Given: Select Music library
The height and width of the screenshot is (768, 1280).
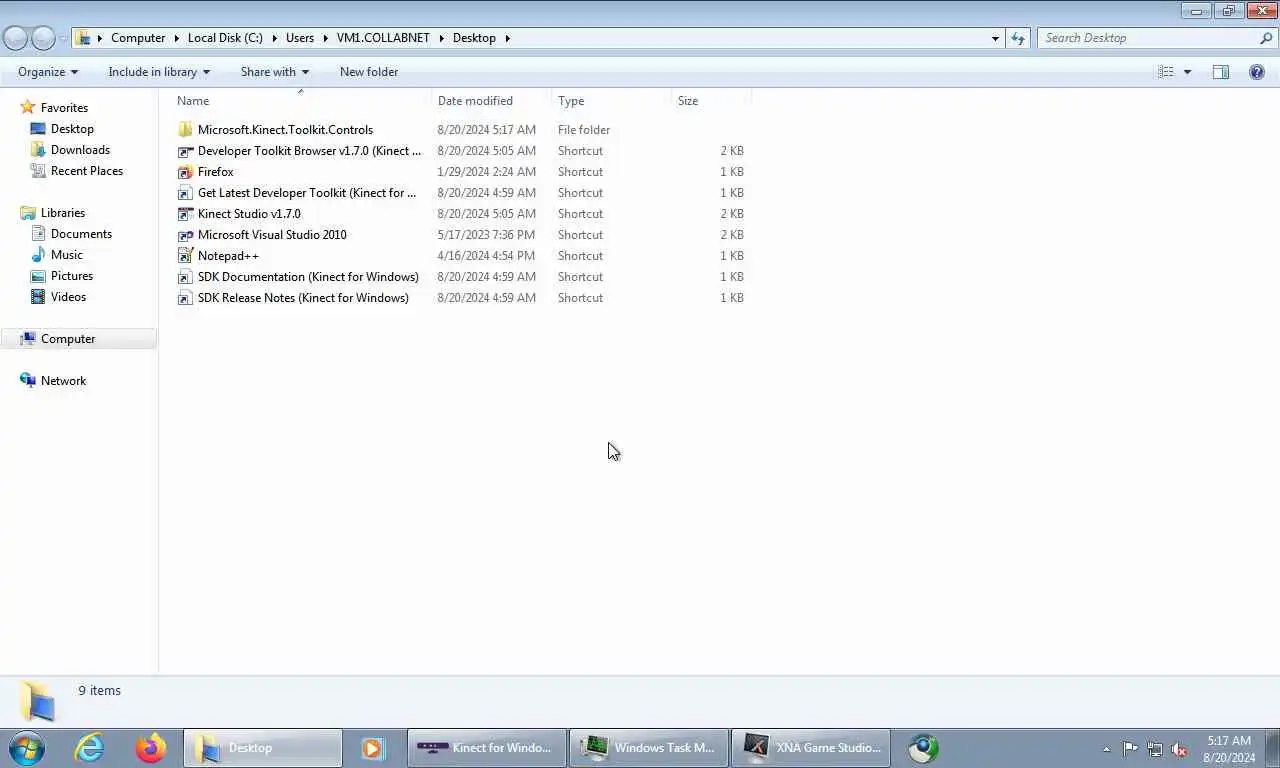Looking at the screenshot, I should (67, 255).
